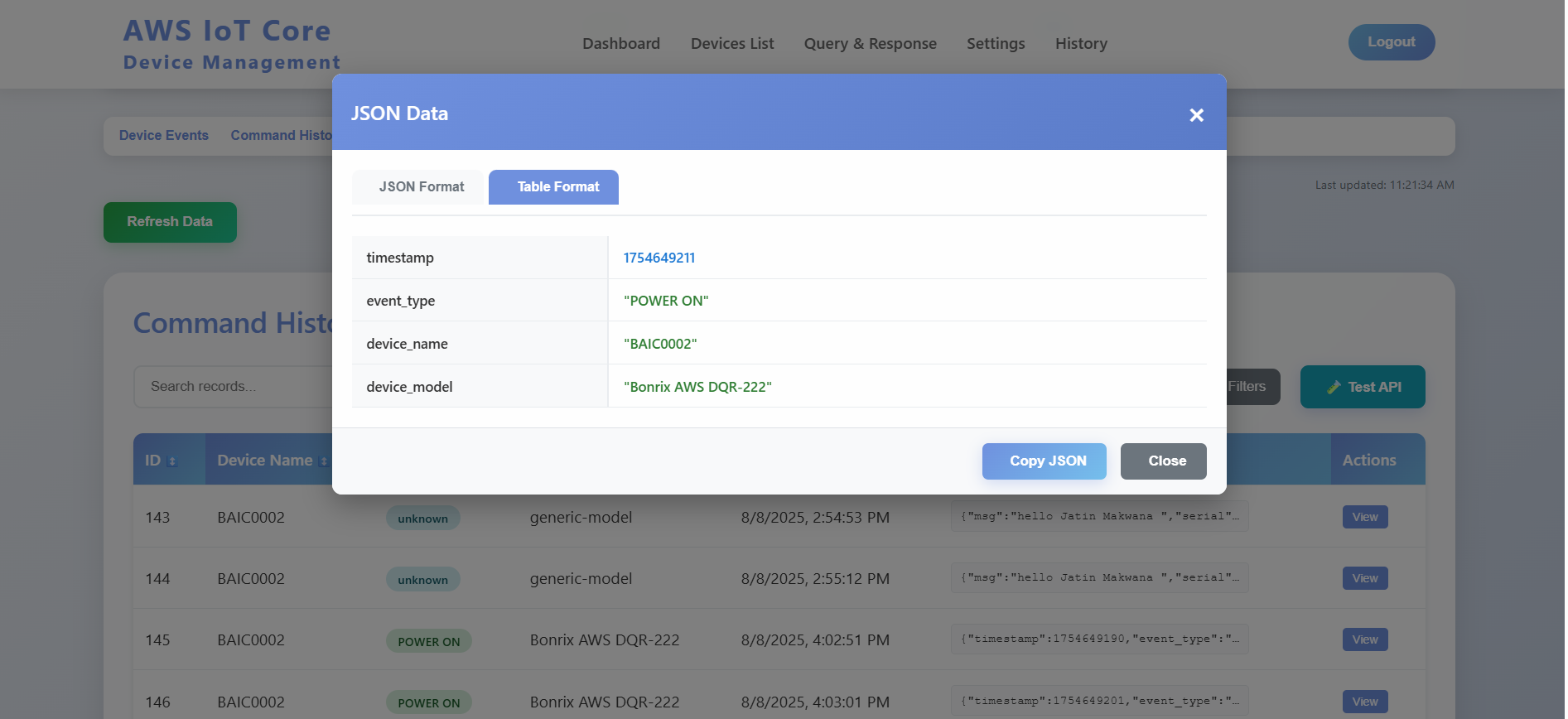Click the Refresh Data button

pos(170,222)
